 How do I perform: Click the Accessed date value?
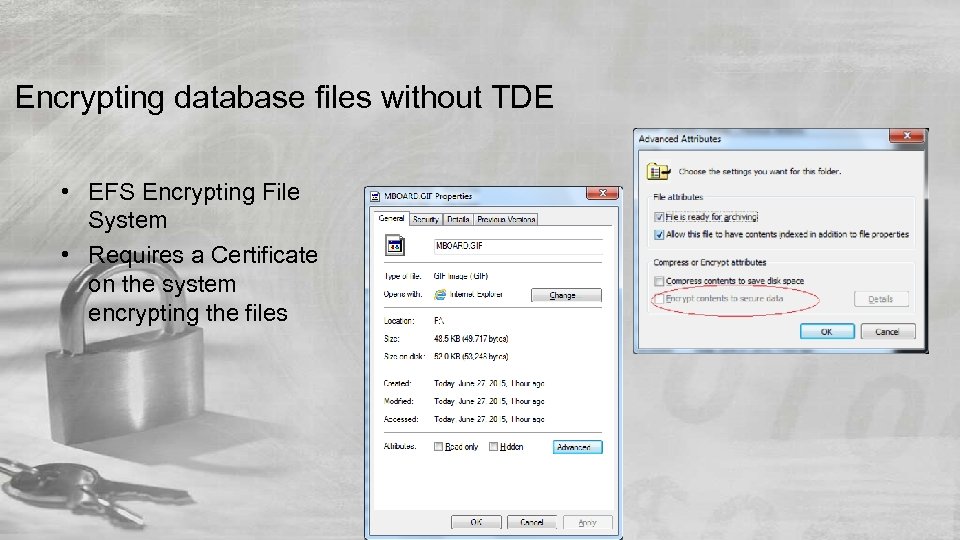tap(489, 419)
